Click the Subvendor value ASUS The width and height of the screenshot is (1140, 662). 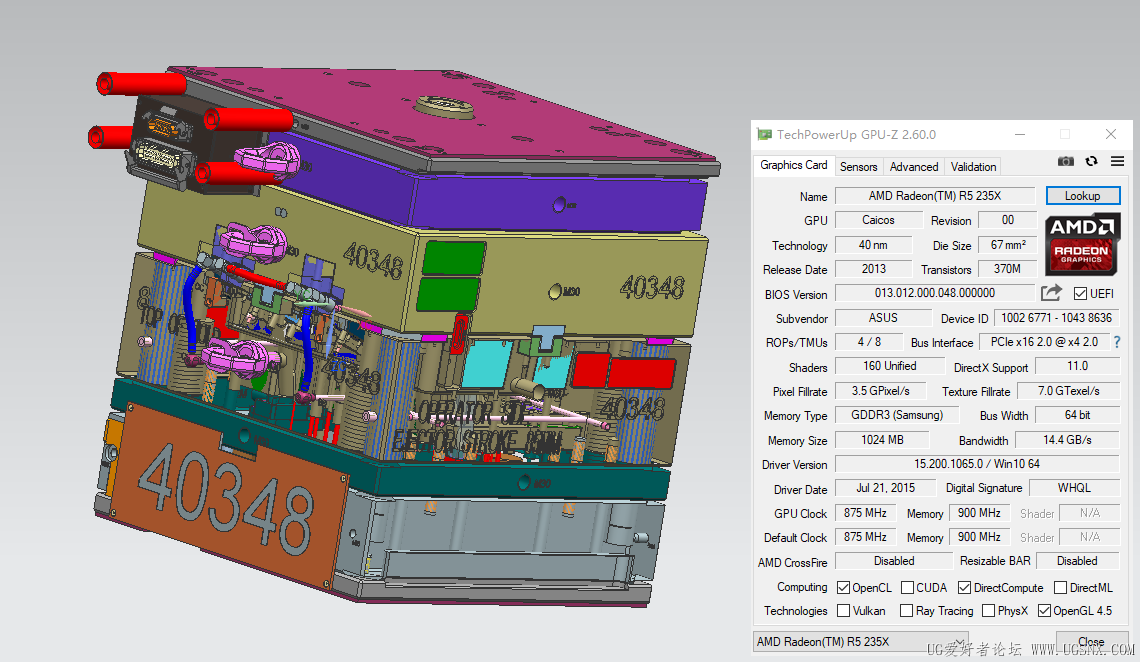pos(883,318)
